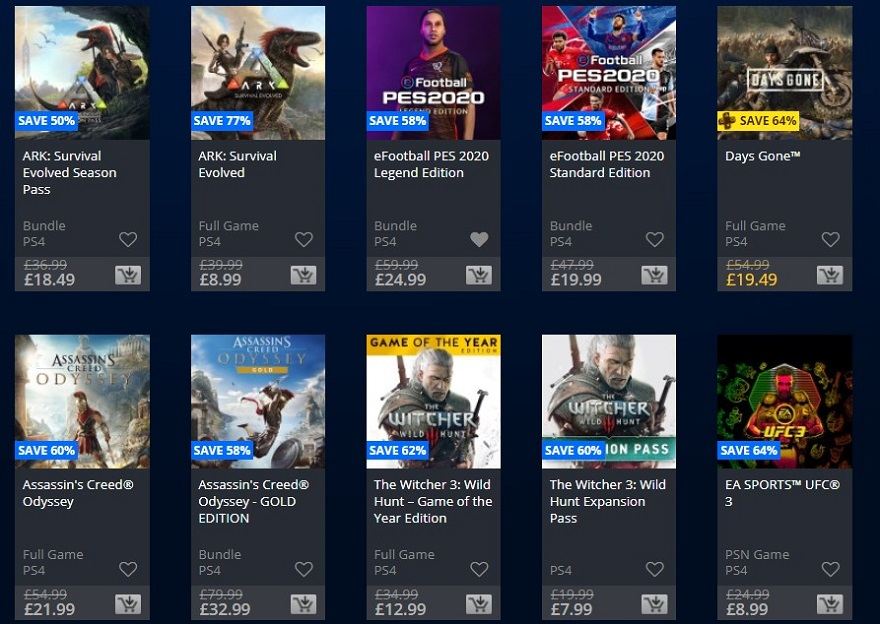Add eFootball PES 2020 Legend Edition to cart
880x624 pixels.
click(x=479, y=275)
